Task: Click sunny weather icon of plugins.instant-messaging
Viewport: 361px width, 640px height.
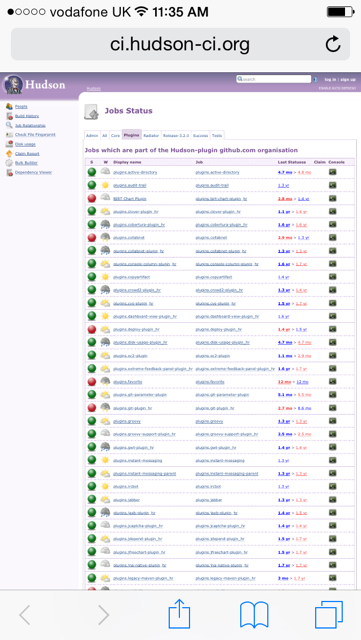Action: tap(105, 460)
